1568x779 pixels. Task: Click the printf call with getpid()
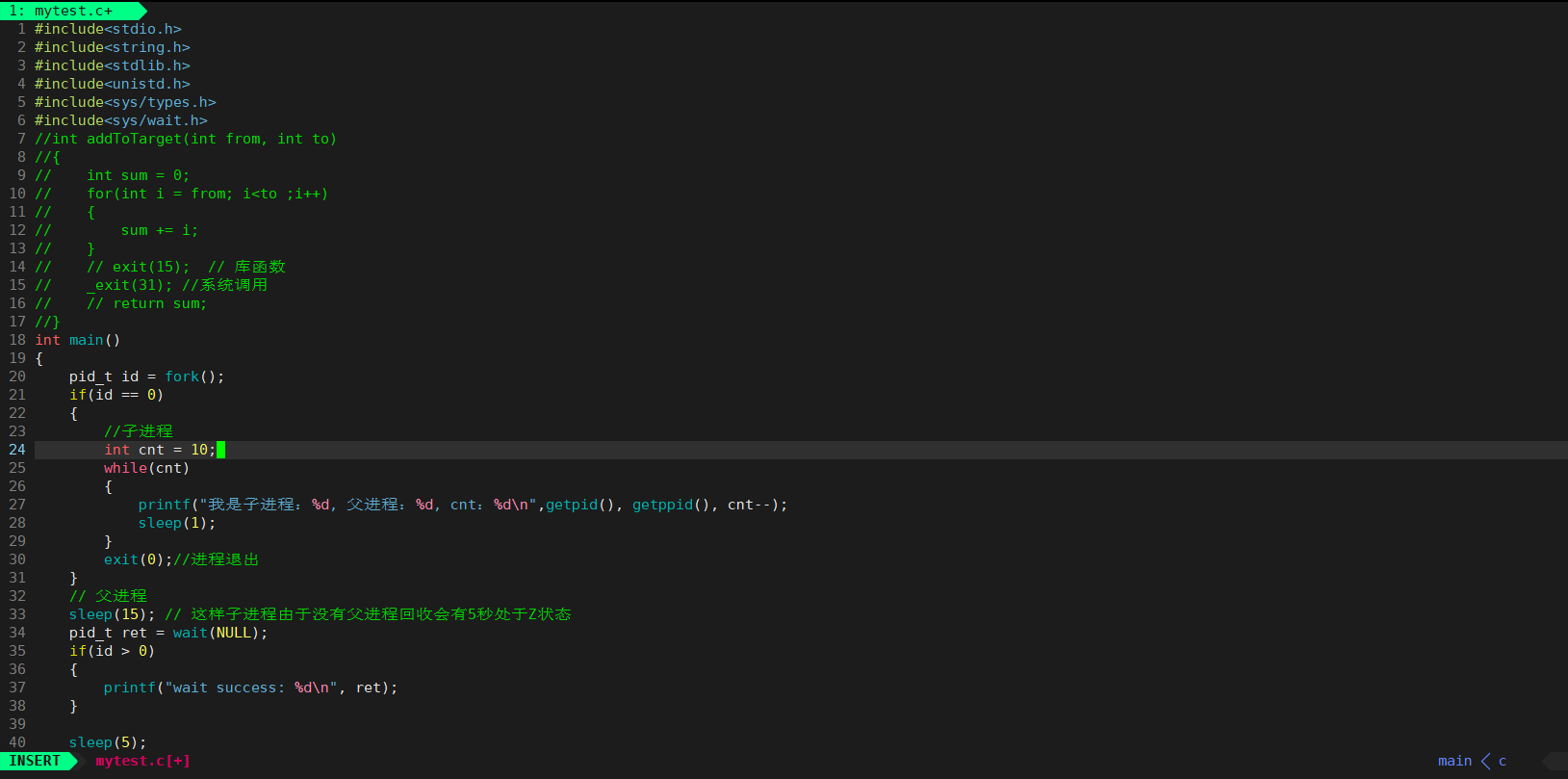pyautogui.click(x=463, y=505)
